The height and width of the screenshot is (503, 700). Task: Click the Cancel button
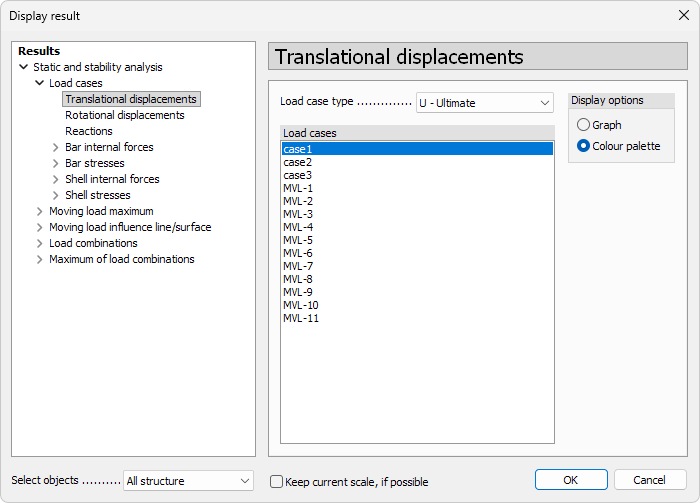pyautogui.click(x=650, y=480)
